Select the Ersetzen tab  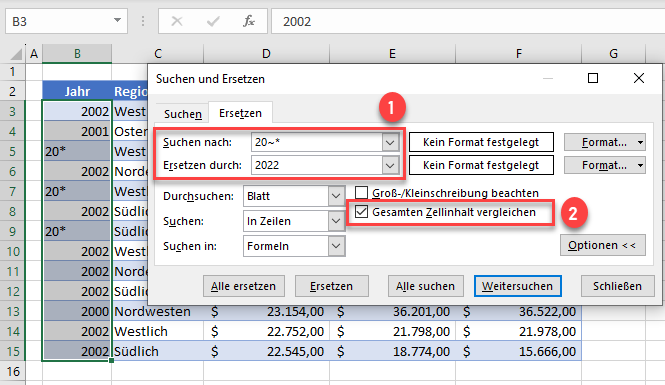click(240, 113)
